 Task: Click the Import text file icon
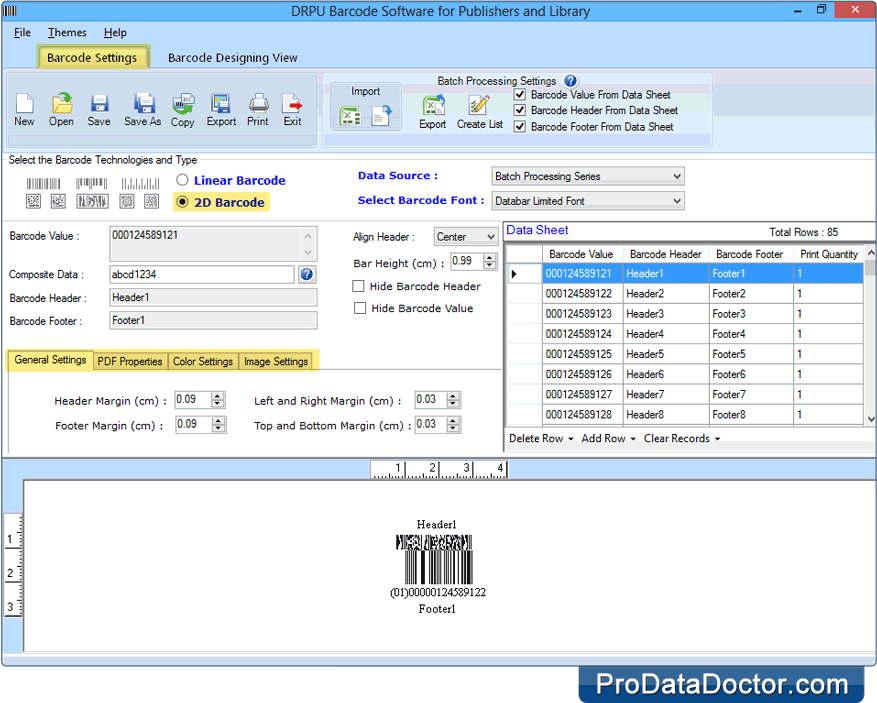point(381,116)
